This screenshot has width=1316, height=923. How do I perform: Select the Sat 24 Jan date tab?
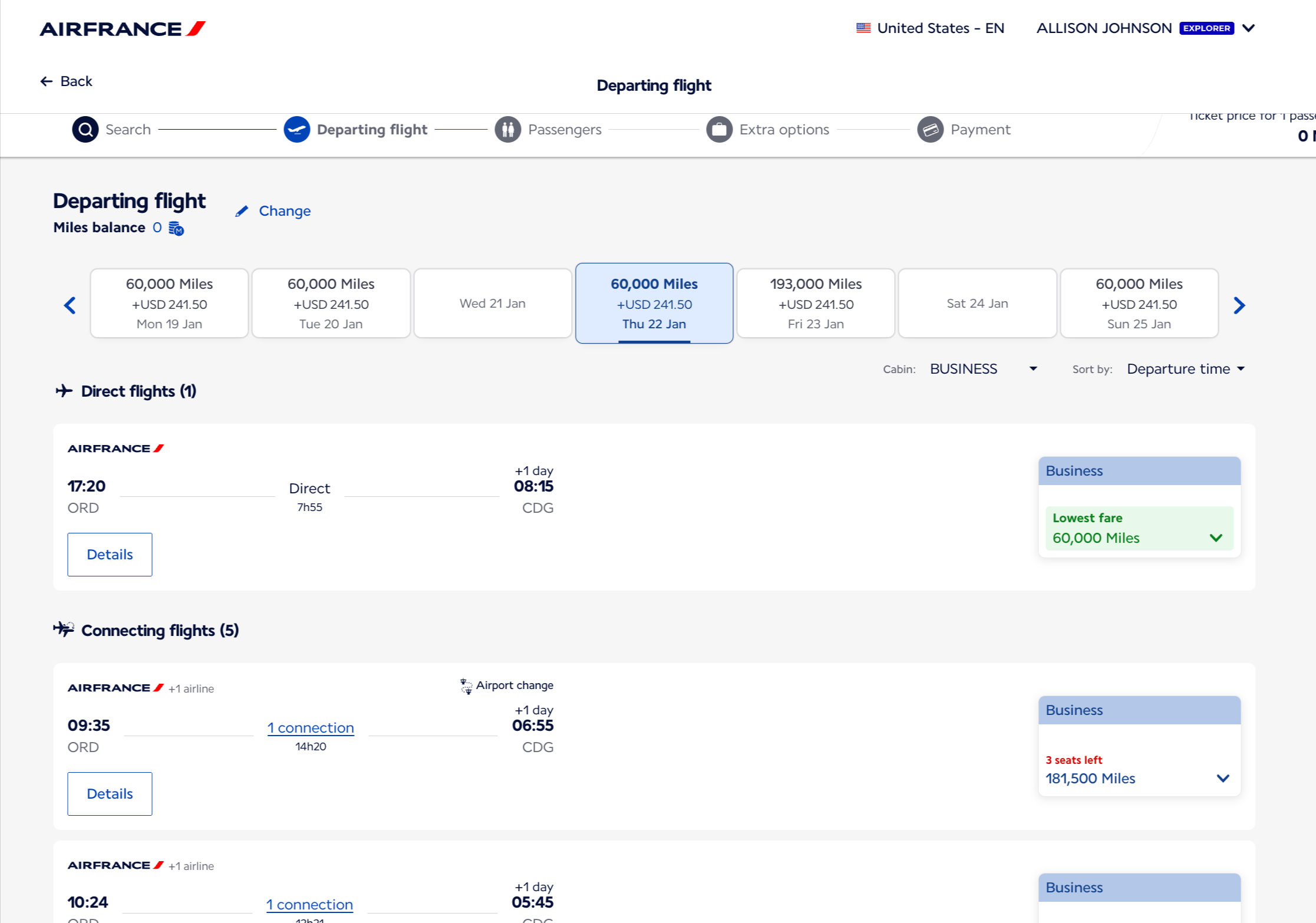(977, 304)
